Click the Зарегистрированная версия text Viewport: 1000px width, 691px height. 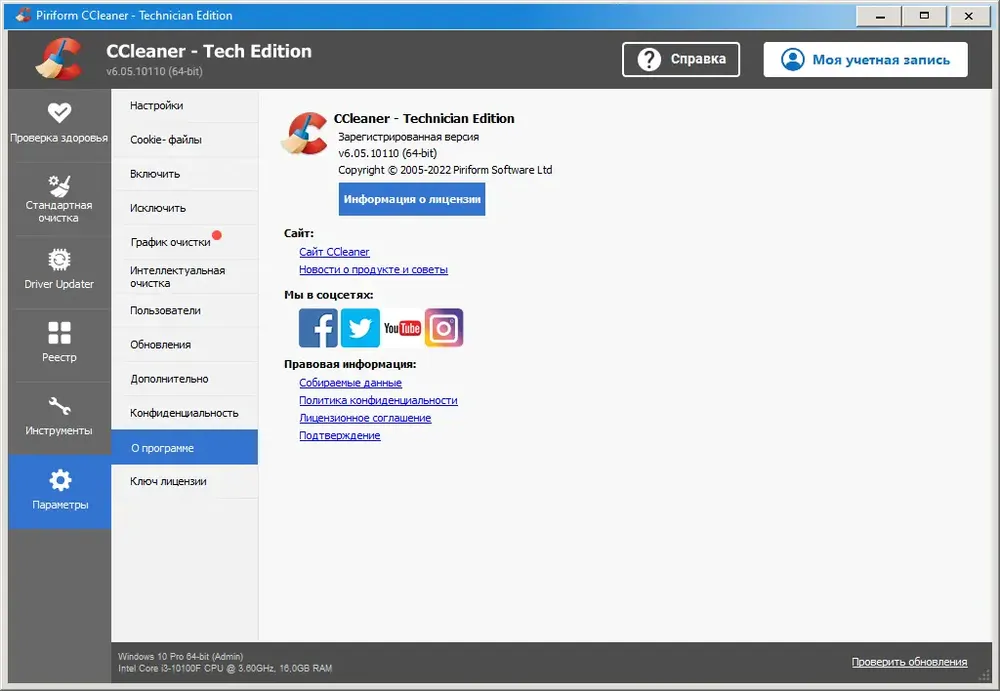point(408,137)
